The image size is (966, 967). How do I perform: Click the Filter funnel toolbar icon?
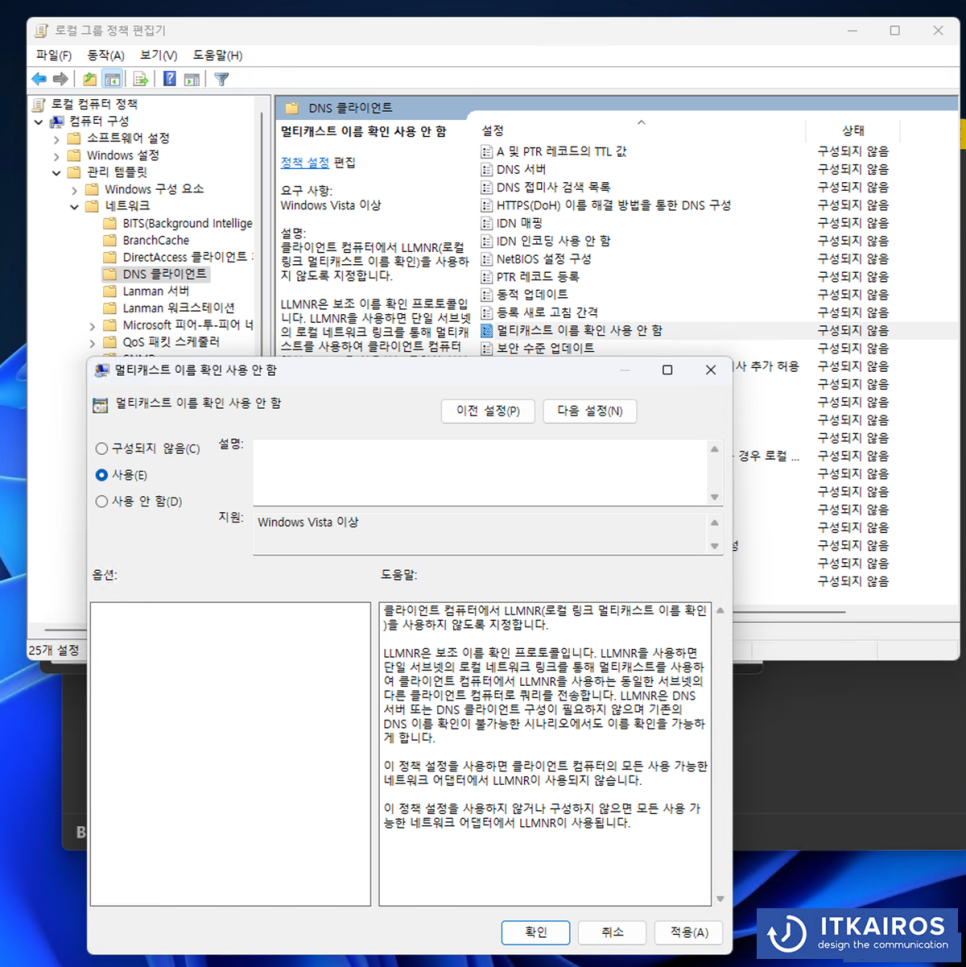click(x=221, y=79)
